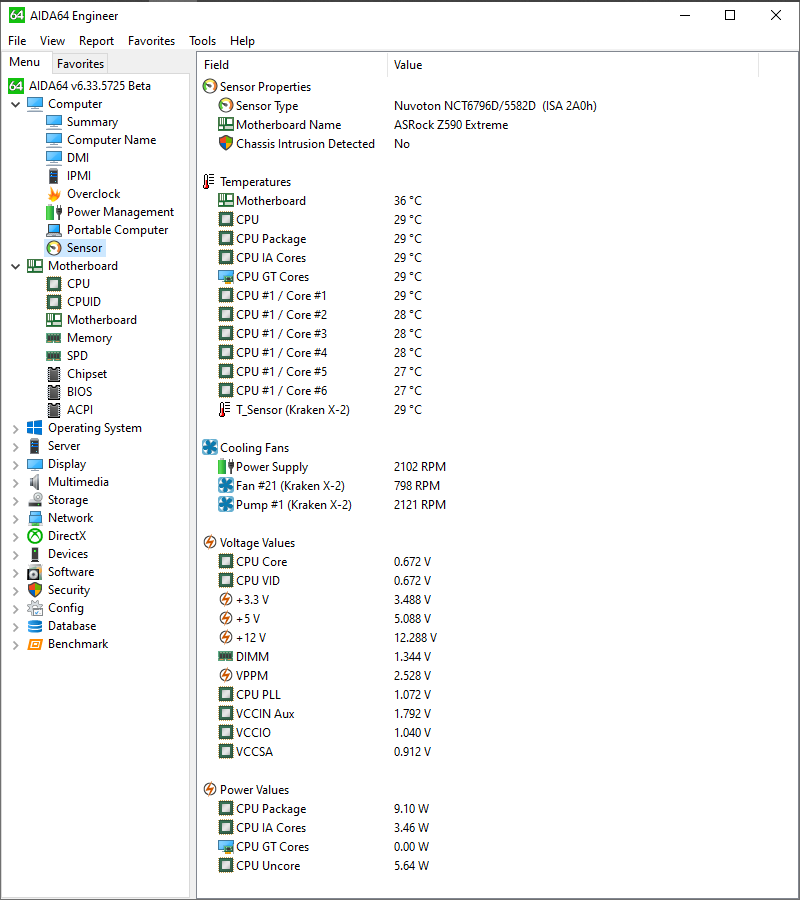
Task: Click the BIOS chip icon
Action: coord(54,392)
